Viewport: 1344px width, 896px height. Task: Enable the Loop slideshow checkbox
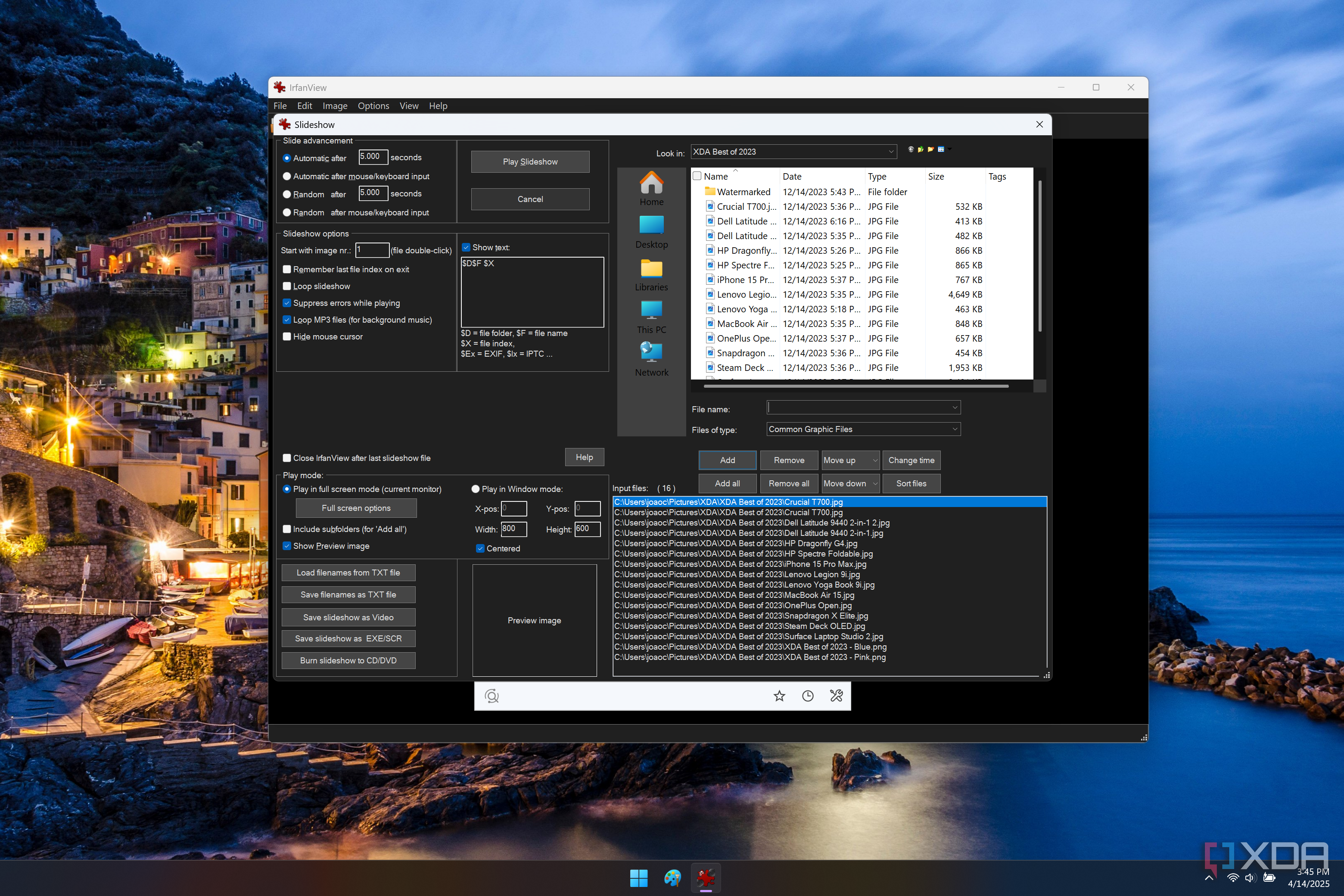(x=287, y=286)
